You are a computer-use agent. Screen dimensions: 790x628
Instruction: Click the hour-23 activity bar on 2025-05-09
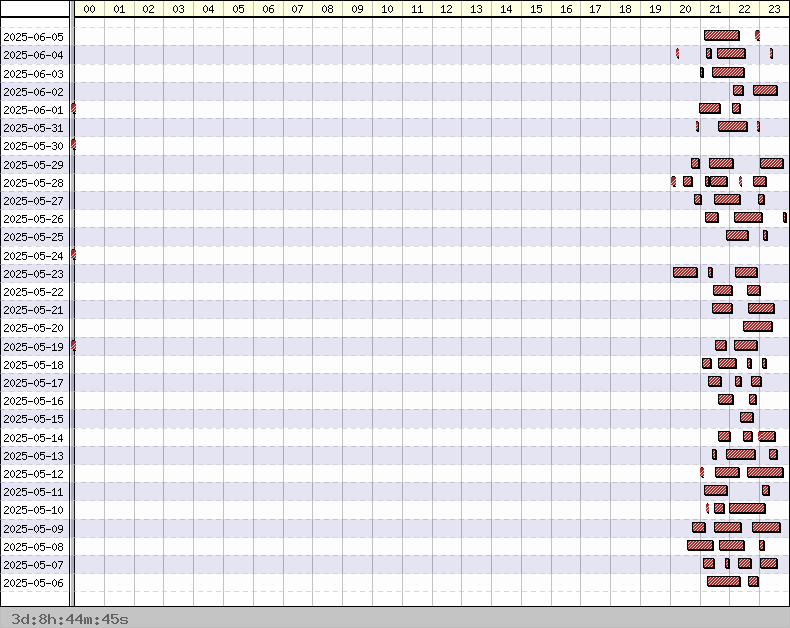pos(766,527)
